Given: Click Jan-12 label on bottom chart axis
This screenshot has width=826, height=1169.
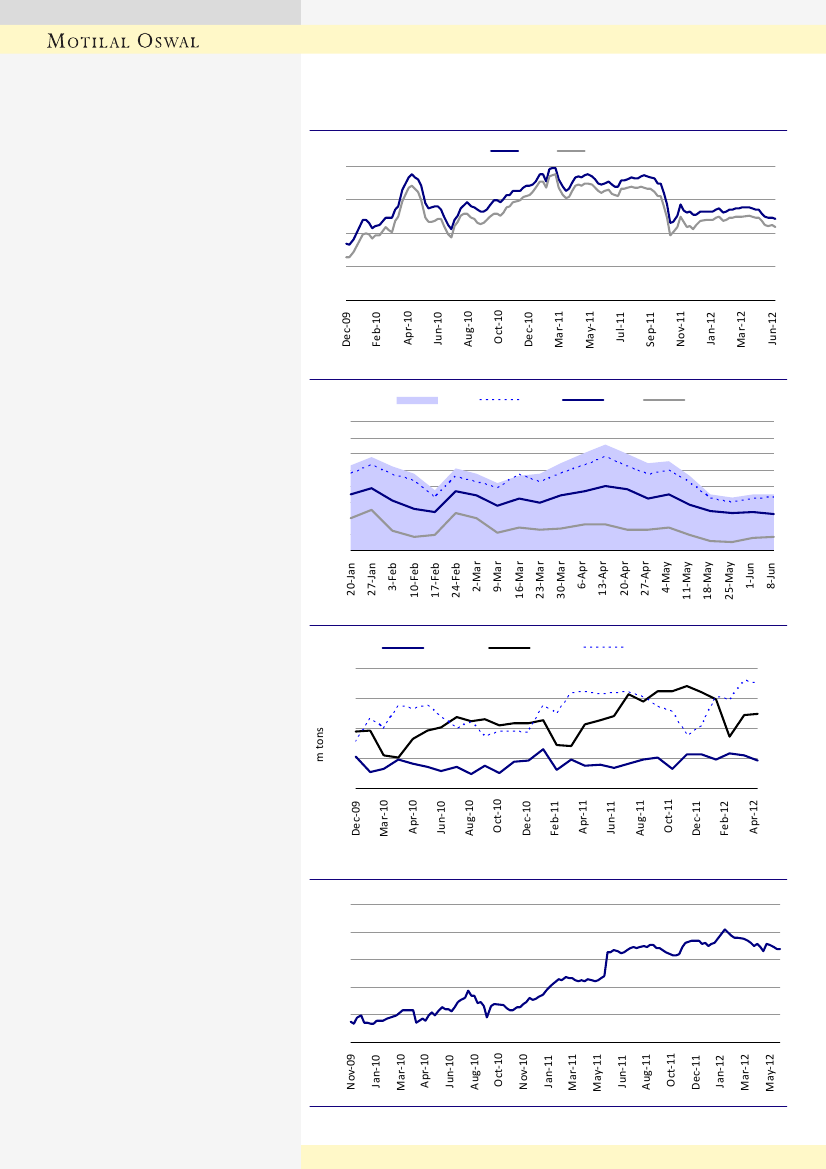Looking at the screenshot, I should [x=720, y=1072].
